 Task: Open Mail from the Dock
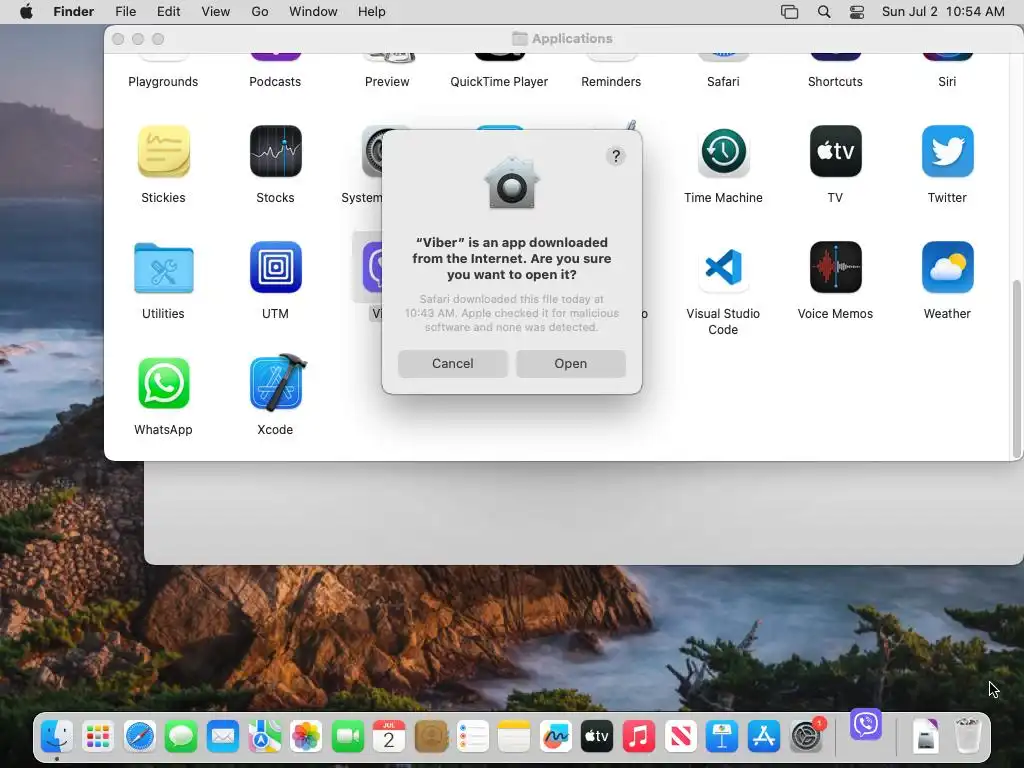(x=223, y=737)
